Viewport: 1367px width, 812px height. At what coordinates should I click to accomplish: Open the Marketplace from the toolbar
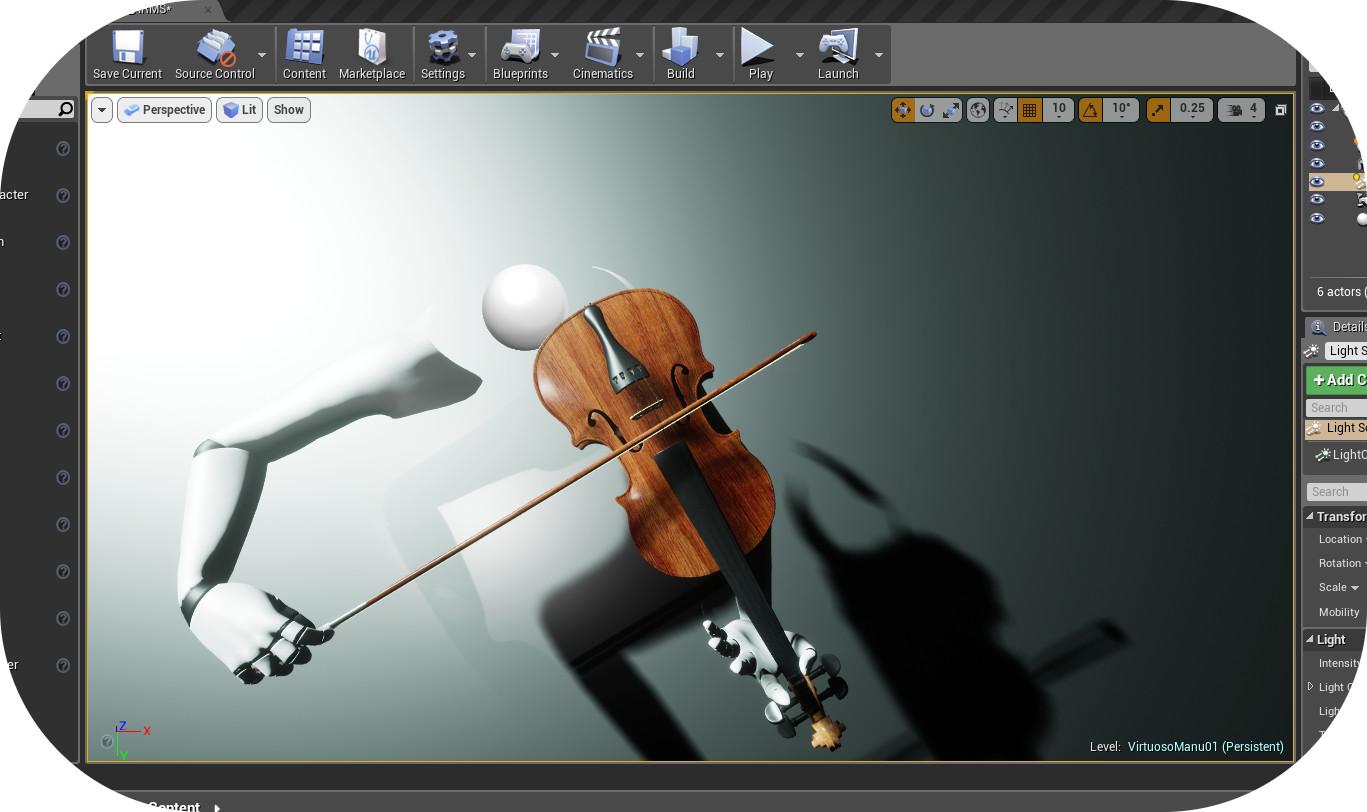tap(371, 48)
